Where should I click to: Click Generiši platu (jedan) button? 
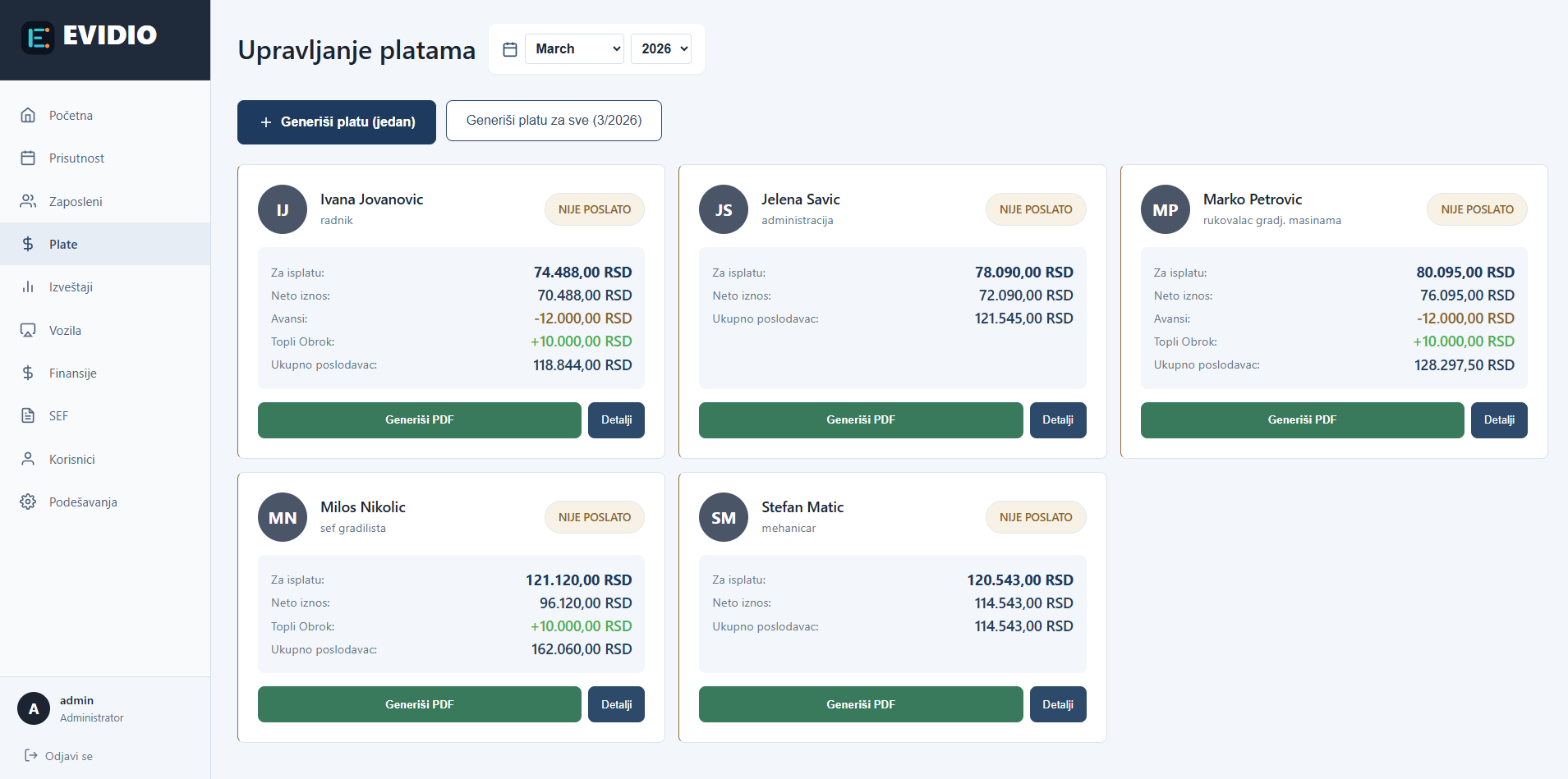(x=336, y=121)
